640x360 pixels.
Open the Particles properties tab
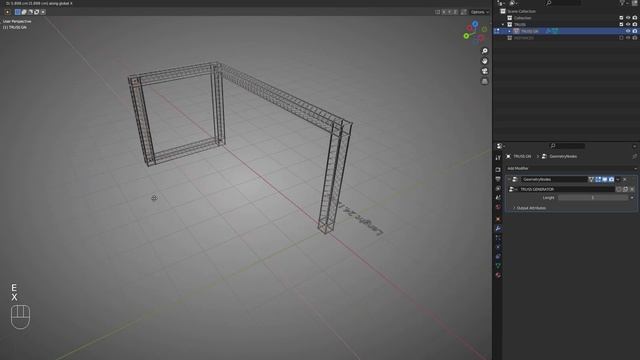pyautogui.click(x=498, y=238)
